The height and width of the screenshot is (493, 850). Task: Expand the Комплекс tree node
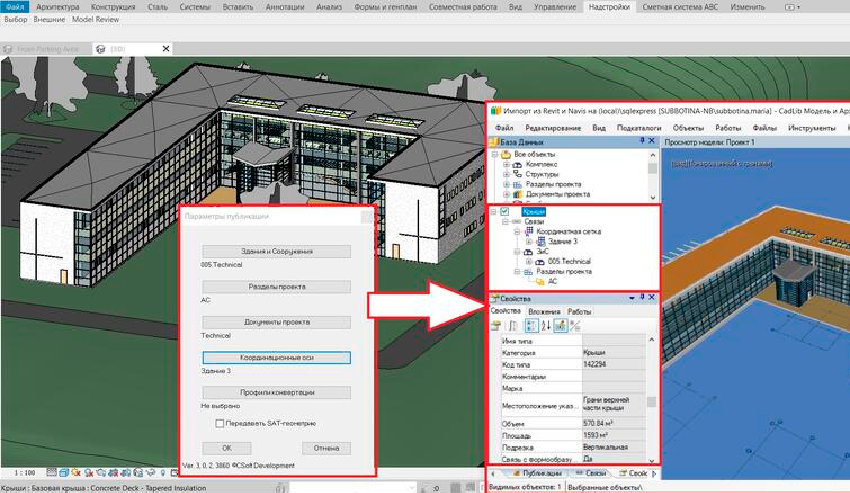[x=506, y=164]
